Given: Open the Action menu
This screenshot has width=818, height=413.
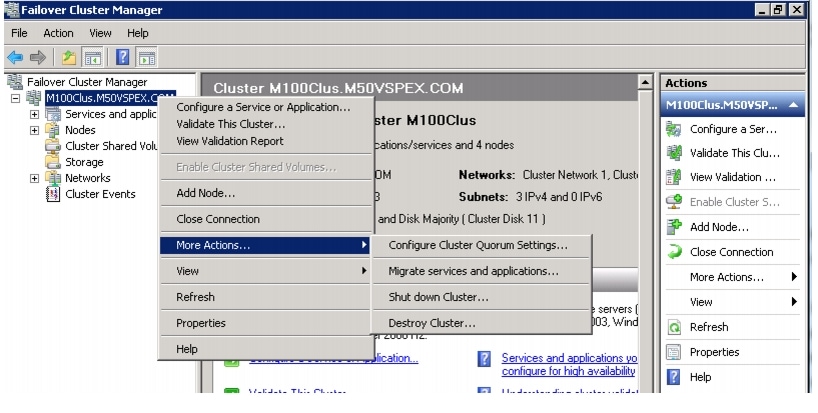Looking at the screenshot, I should (x=58, y=33).
